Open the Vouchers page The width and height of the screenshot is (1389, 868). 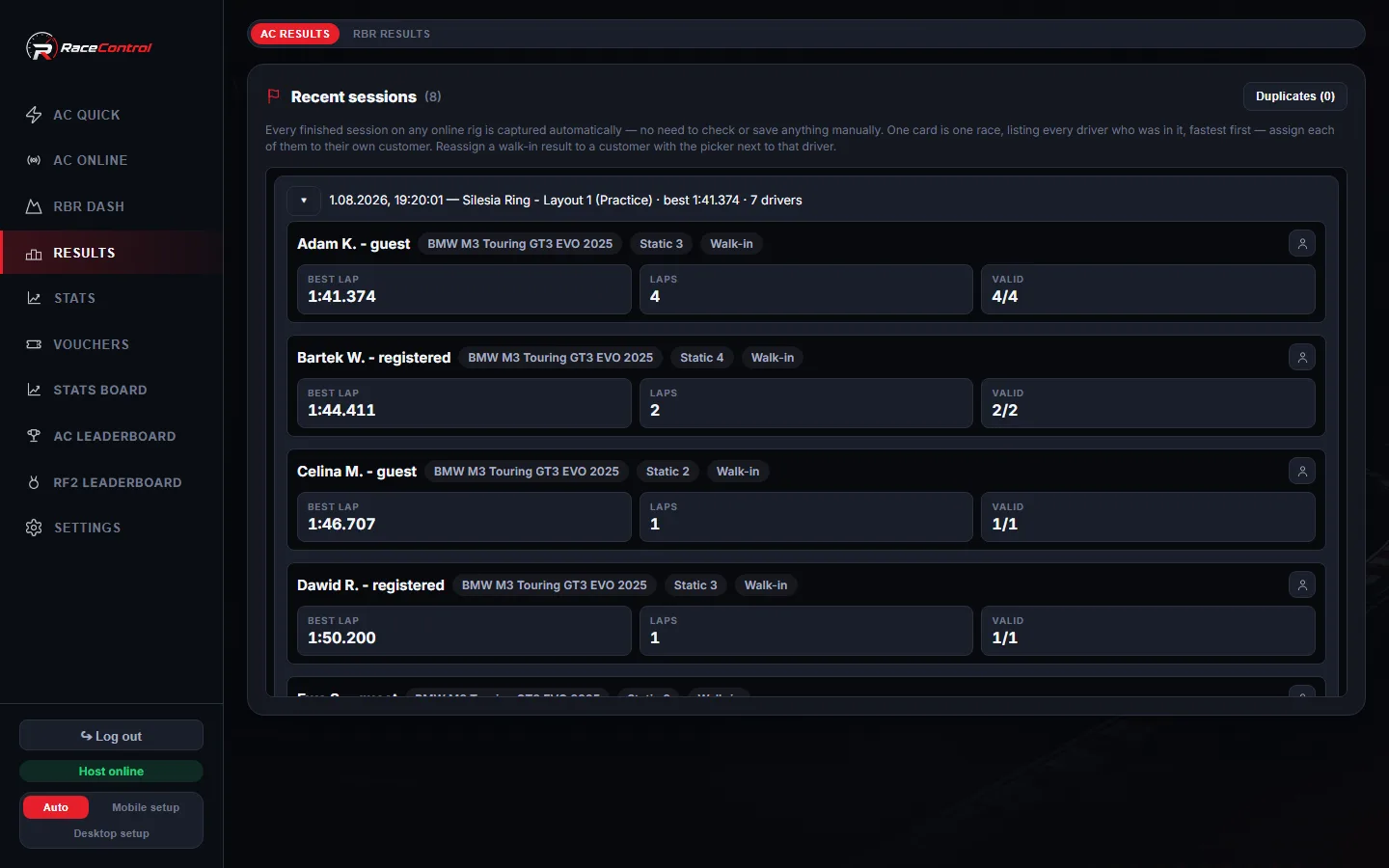point(112,344)
